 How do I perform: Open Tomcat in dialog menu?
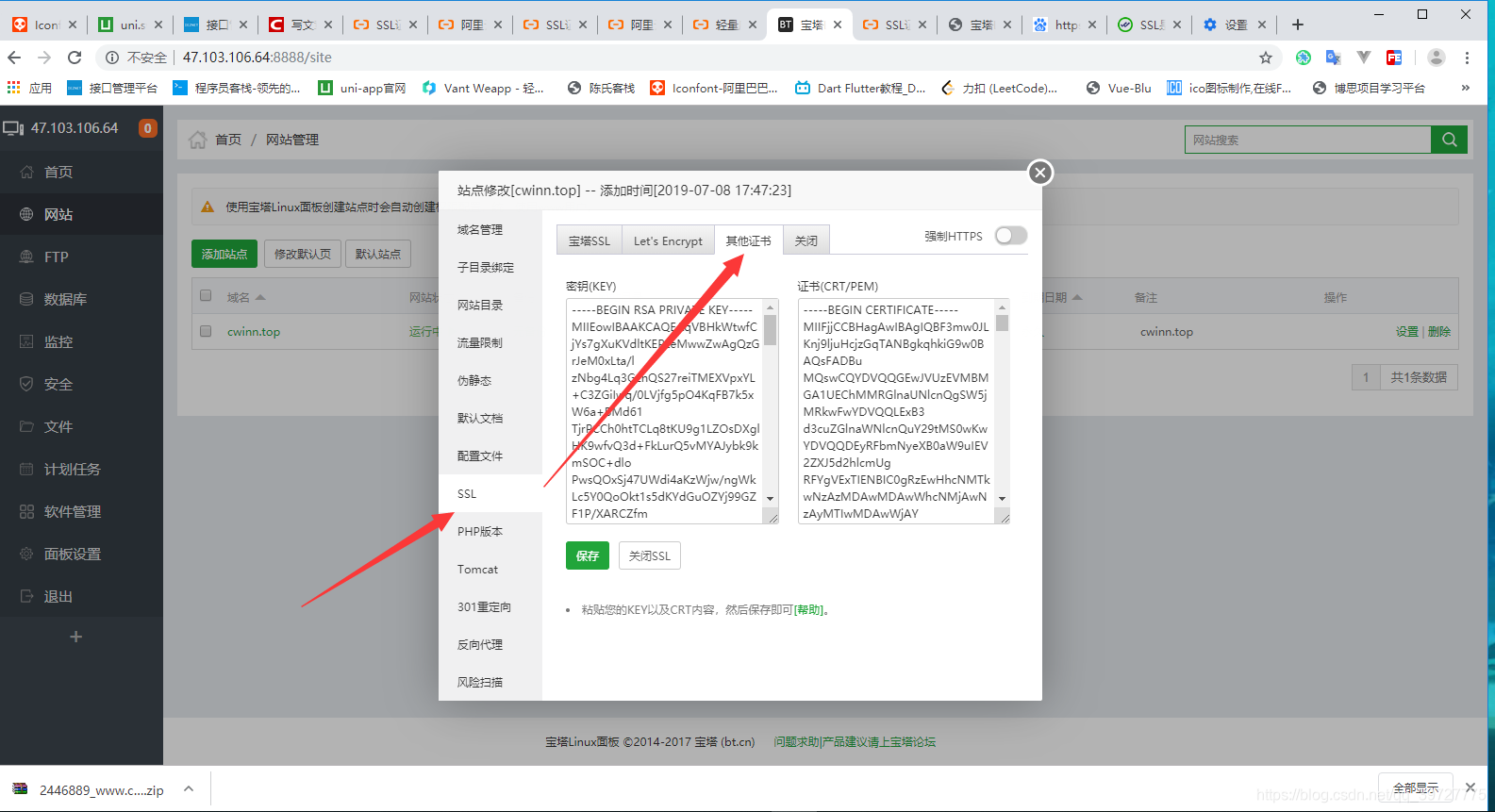tap(490, 569)
